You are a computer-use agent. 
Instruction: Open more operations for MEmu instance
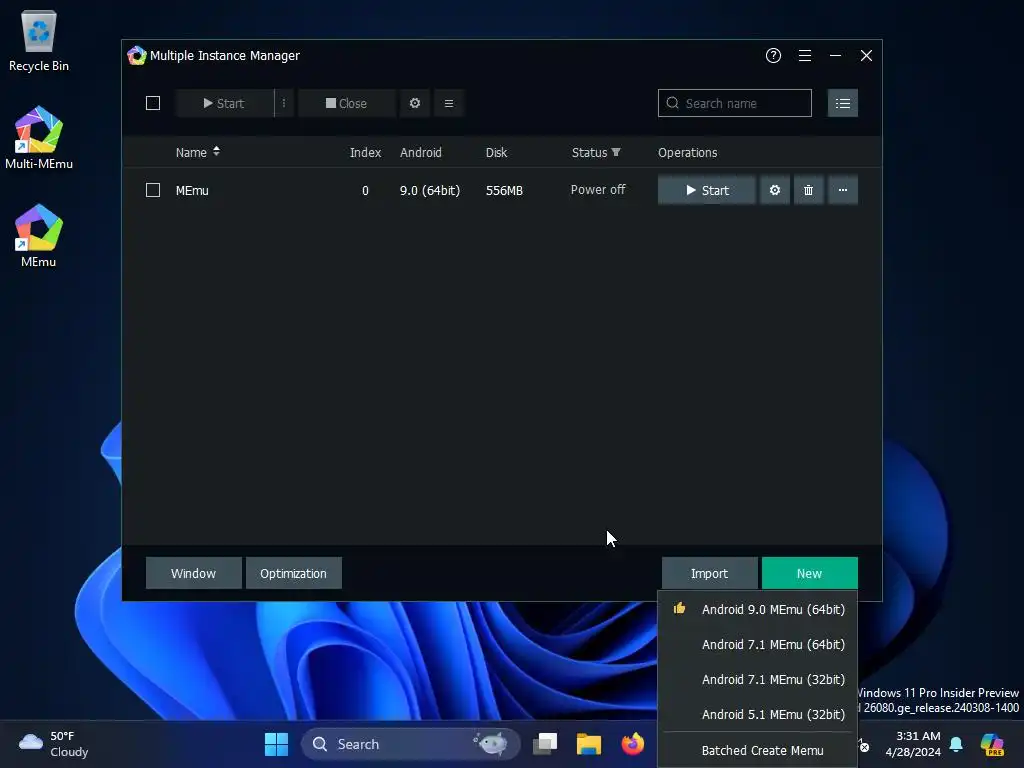tap(842, 190)
